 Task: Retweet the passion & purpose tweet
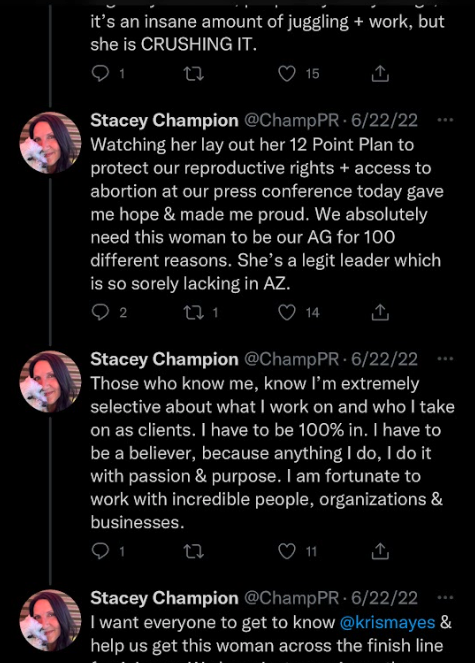194,552
